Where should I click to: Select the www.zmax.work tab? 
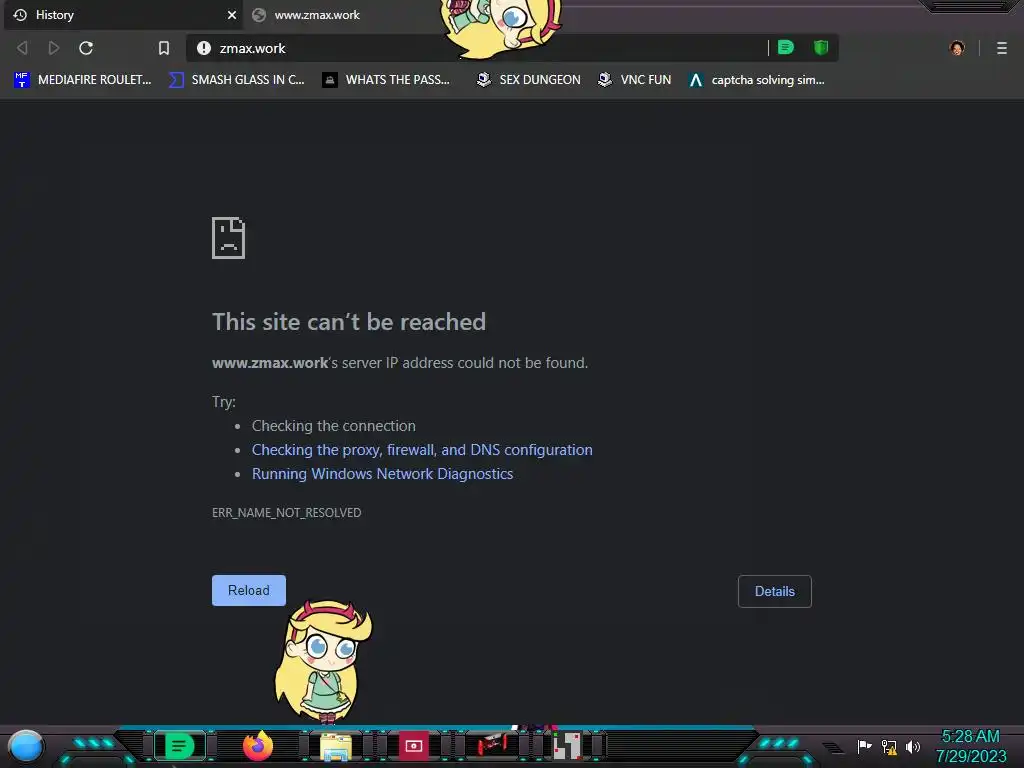(x=340, y=15)
